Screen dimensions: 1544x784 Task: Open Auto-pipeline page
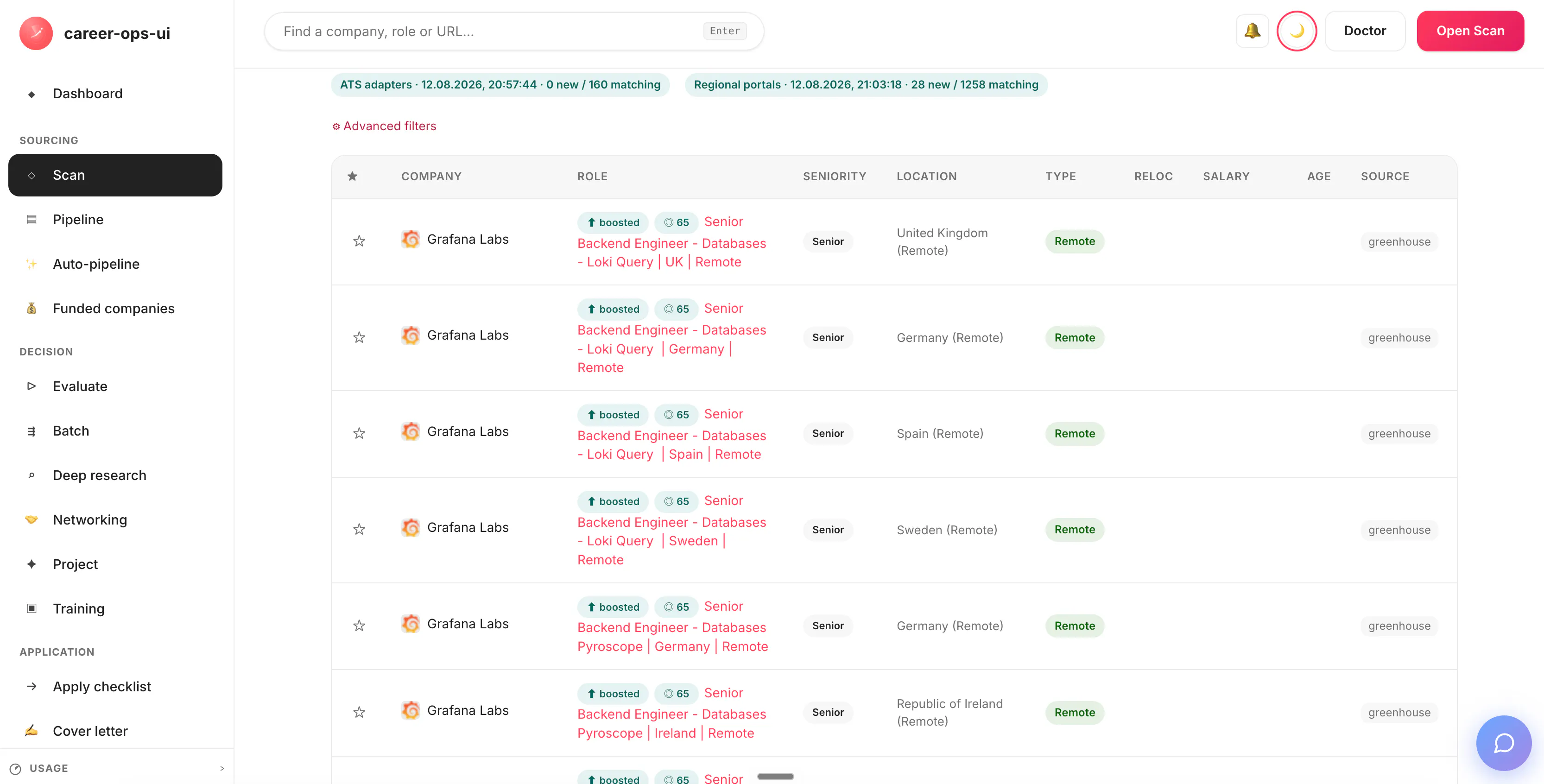[115, 264]
